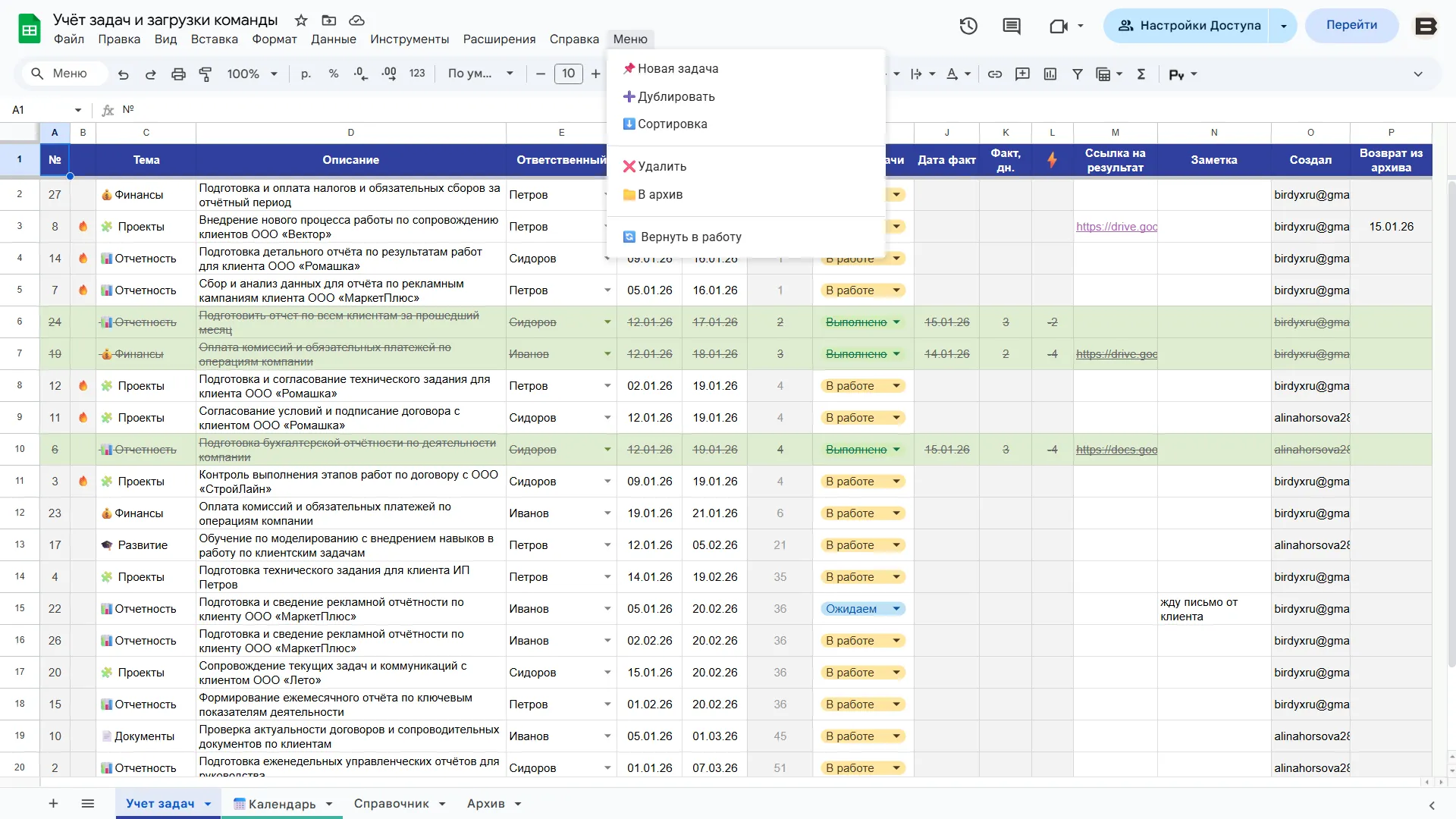This screenshot has height=819, width=1456.
Task: Star this document
Action: (x=301, y=20)
